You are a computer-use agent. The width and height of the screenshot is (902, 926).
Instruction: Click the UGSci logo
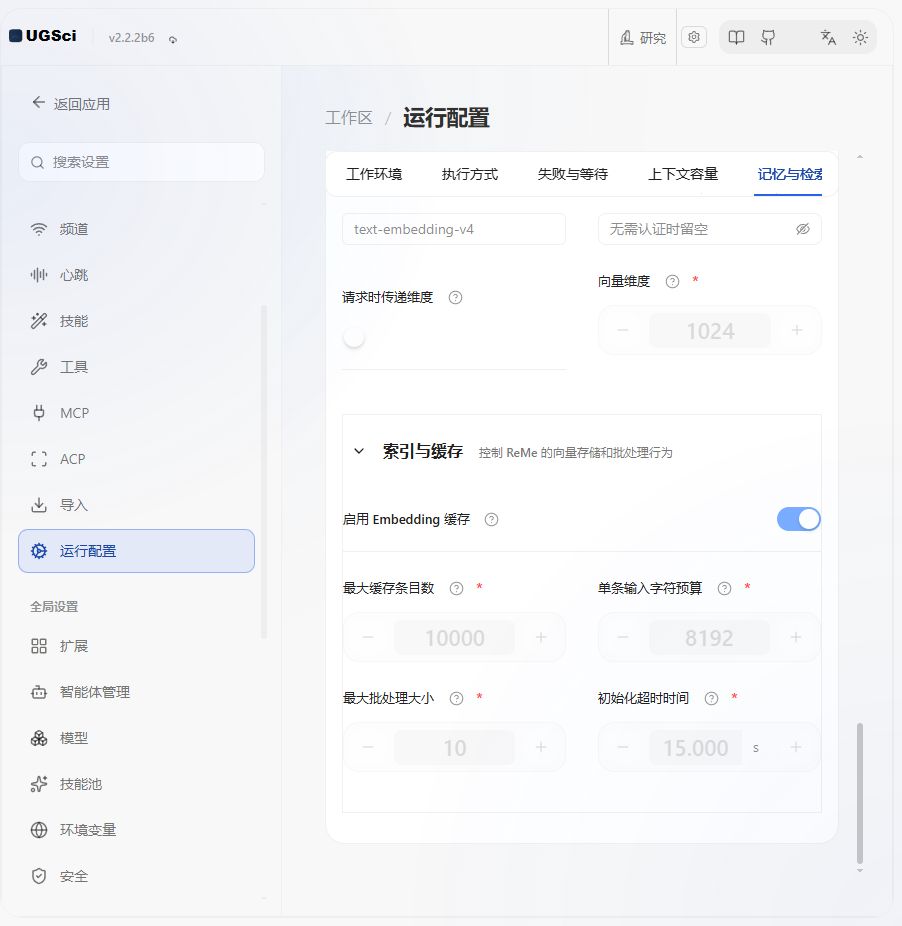click(x=43, y=36)
